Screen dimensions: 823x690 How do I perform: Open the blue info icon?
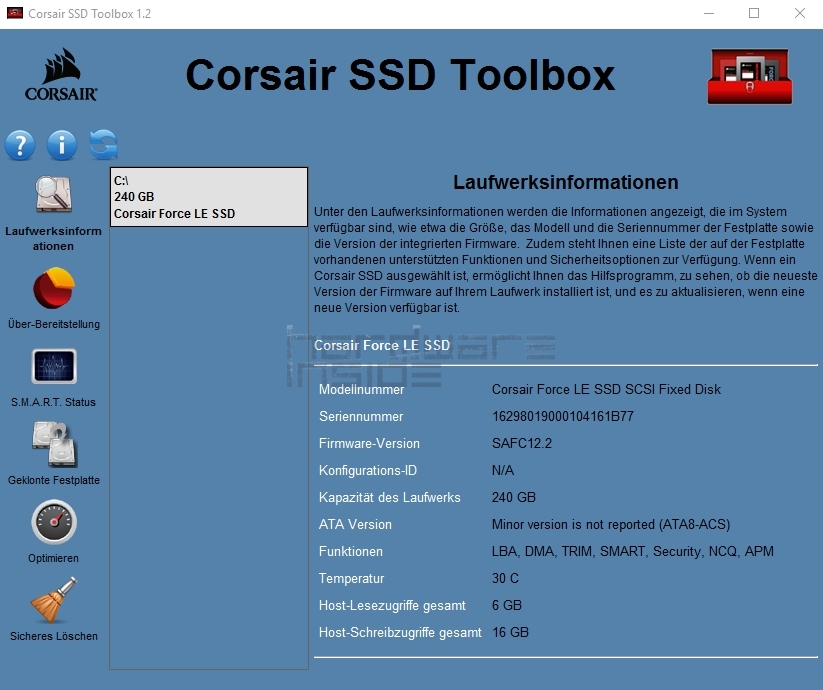61,145
